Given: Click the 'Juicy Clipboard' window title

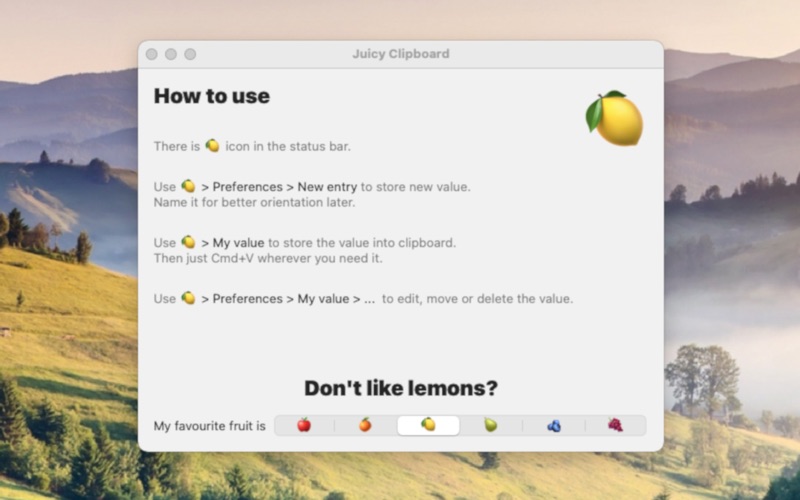Looking at the screenshot, I should tap(401, 54).
